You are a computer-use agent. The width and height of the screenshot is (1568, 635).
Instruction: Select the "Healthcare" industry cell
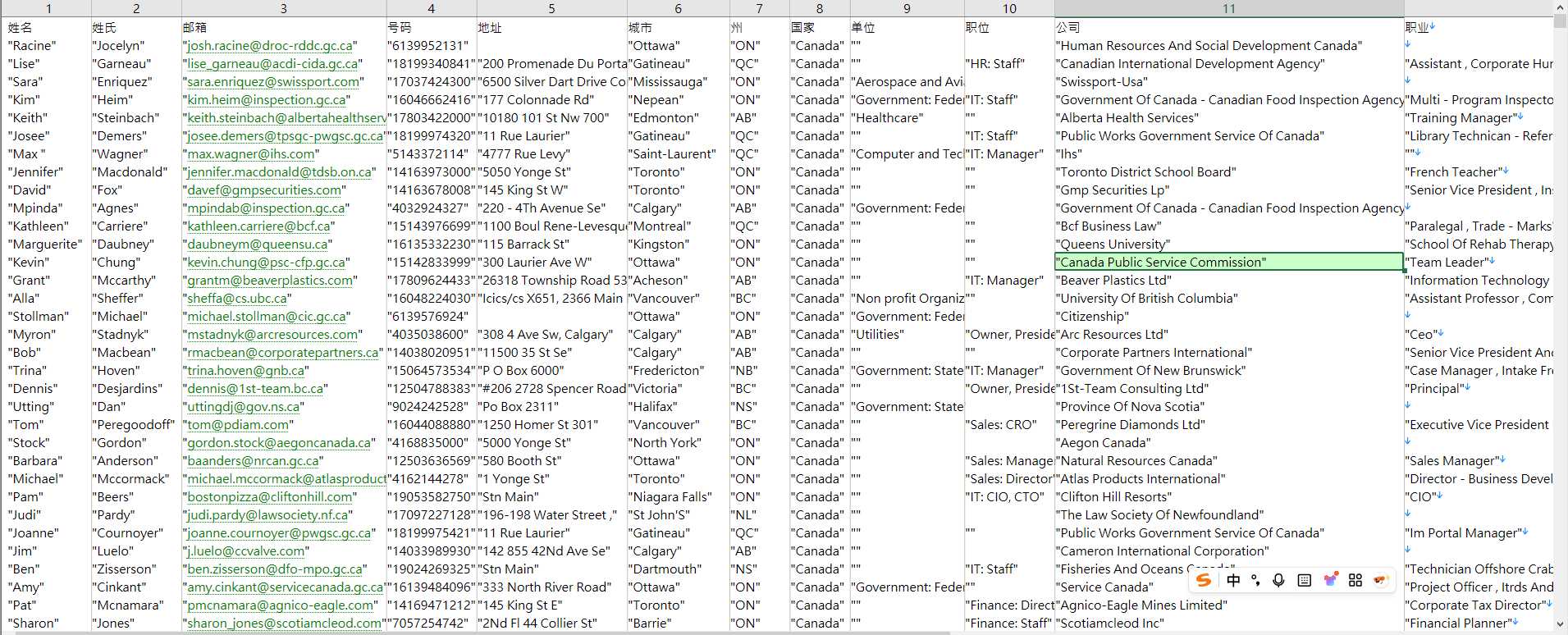click(x=907, y=118)
